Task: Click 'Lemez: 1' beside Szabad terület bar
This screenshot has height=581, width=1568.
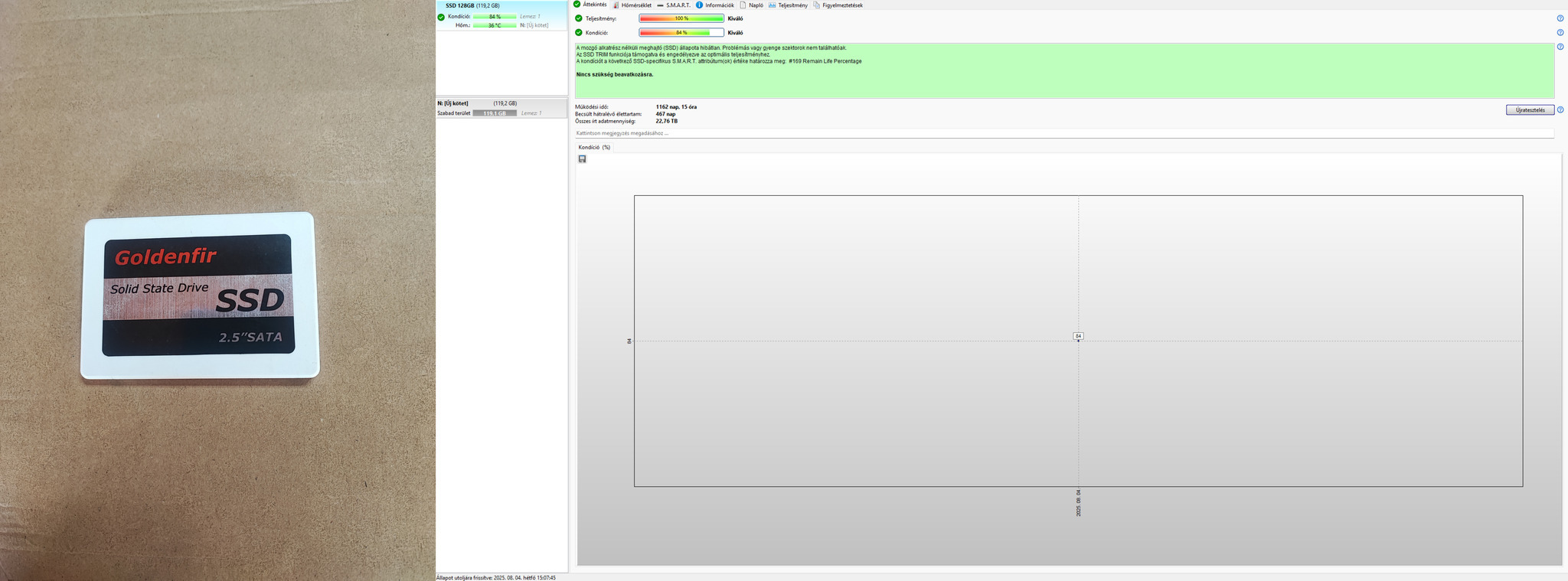Action: tap(531, 113)
